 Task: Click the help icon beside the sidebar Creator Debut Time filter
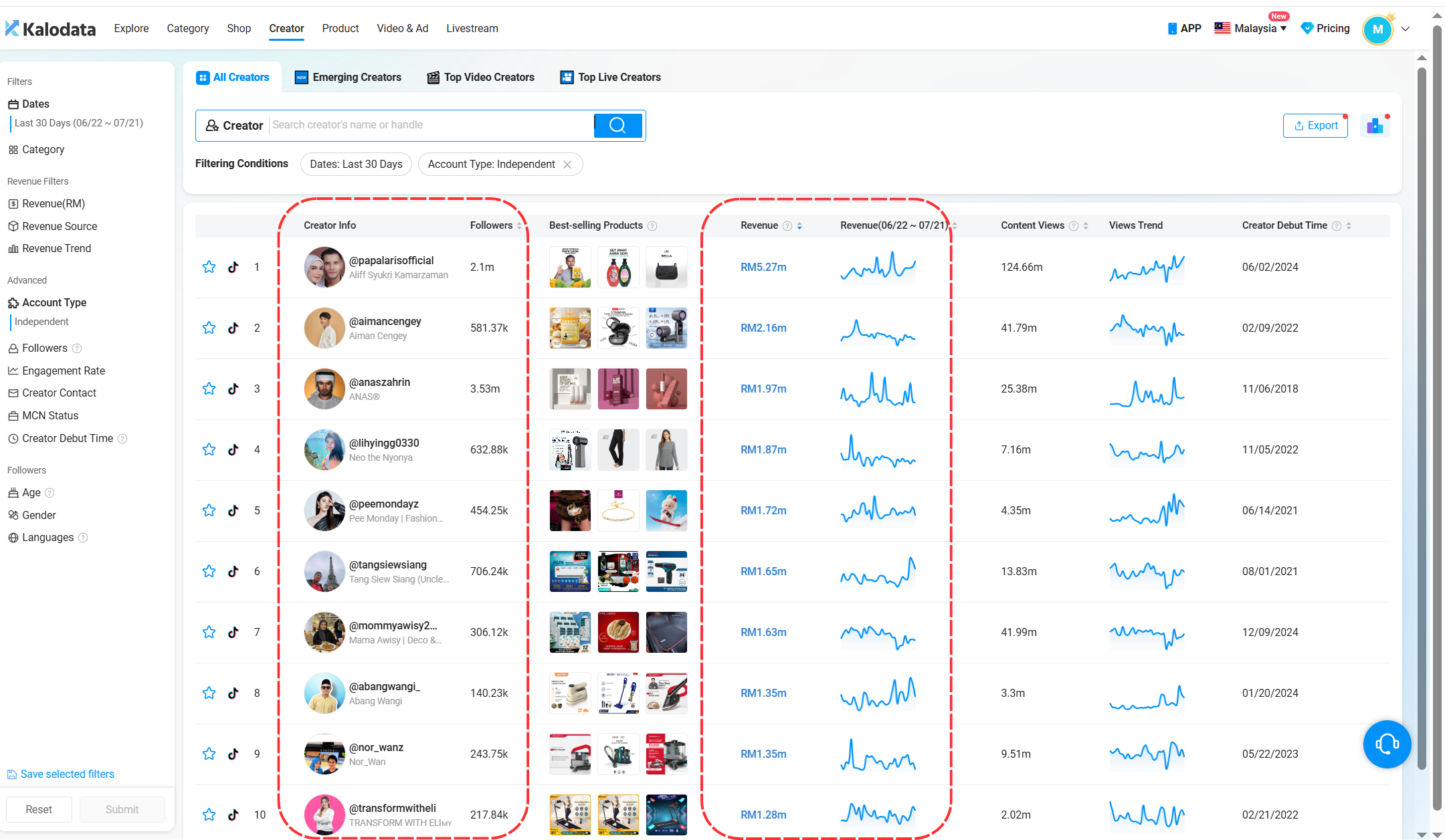tap(122, 439)
